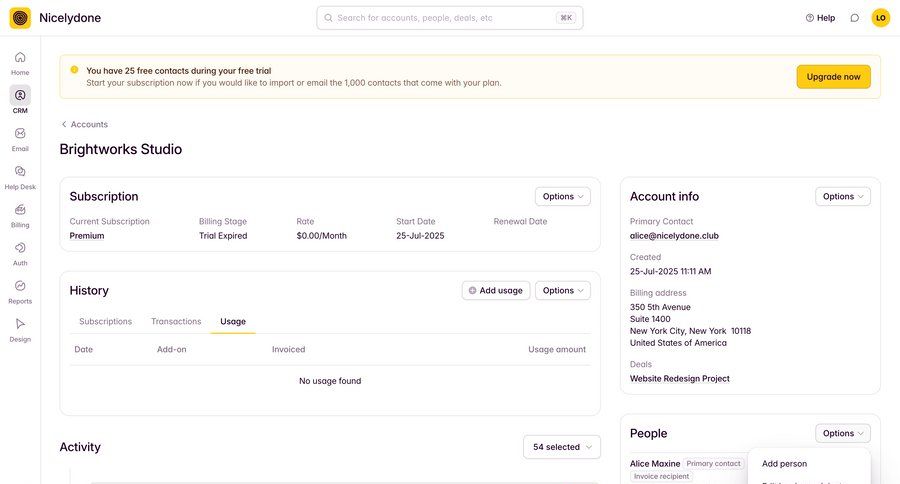
Task: Click the Brightworks Studio title
Action: pos(121,149)
